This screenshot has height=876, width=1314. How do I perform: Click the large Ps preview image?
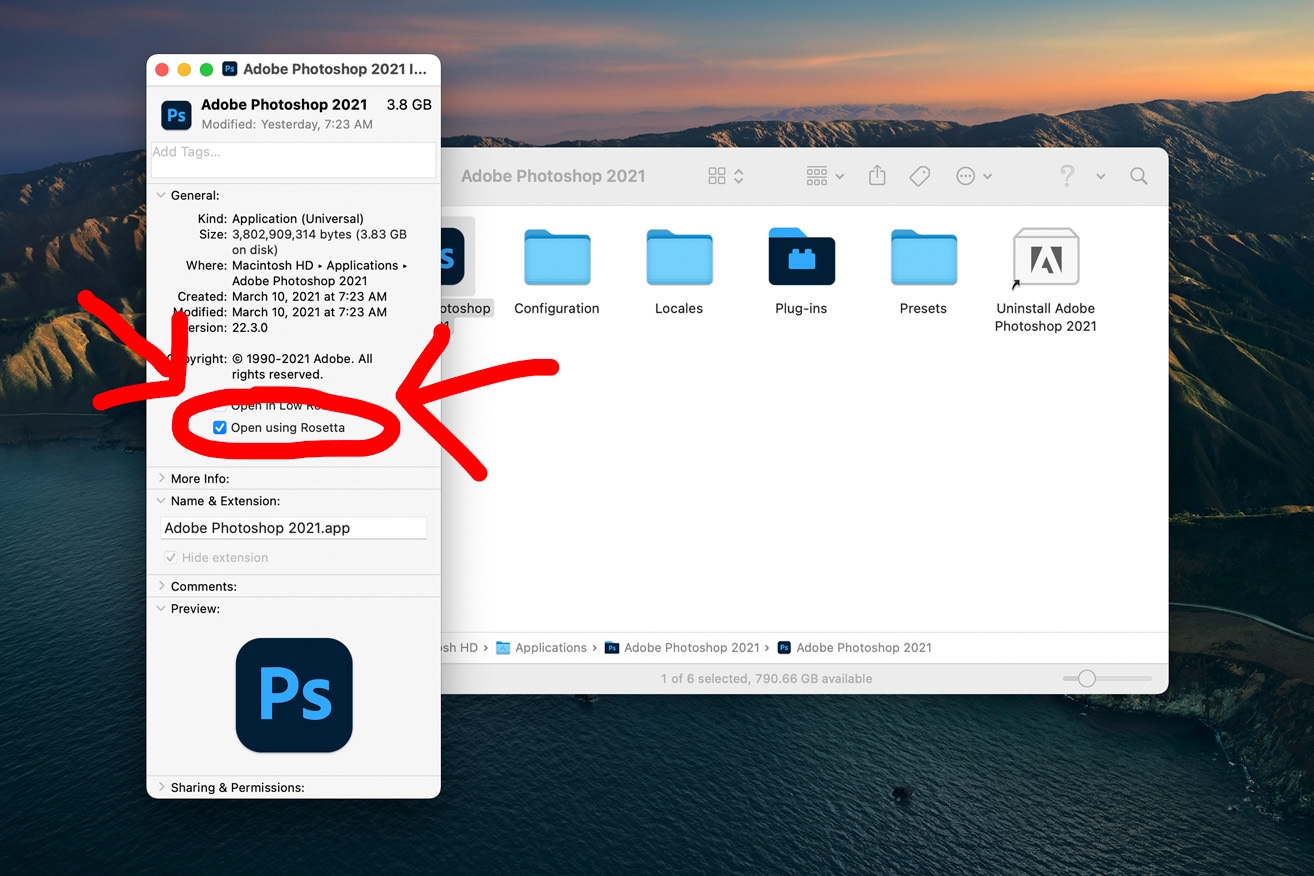(294, 695)
